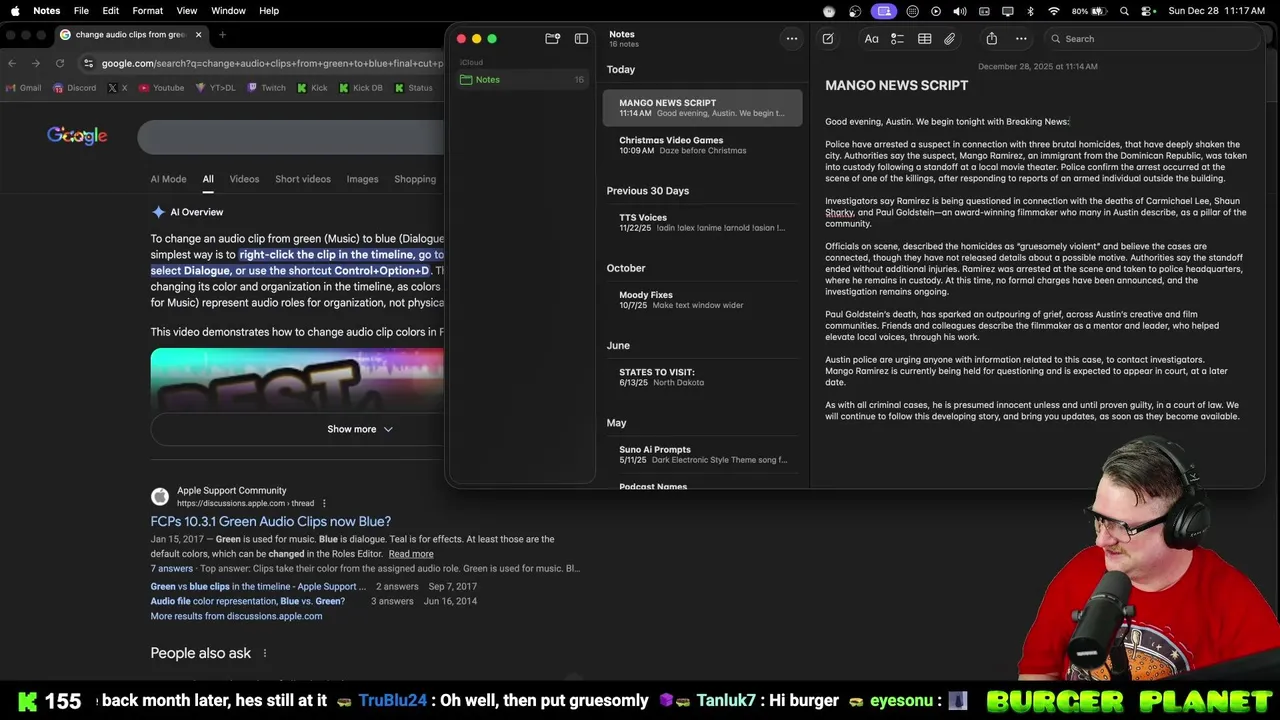
Task: Switch to Short videos search tab
Action: click(303, 179)
